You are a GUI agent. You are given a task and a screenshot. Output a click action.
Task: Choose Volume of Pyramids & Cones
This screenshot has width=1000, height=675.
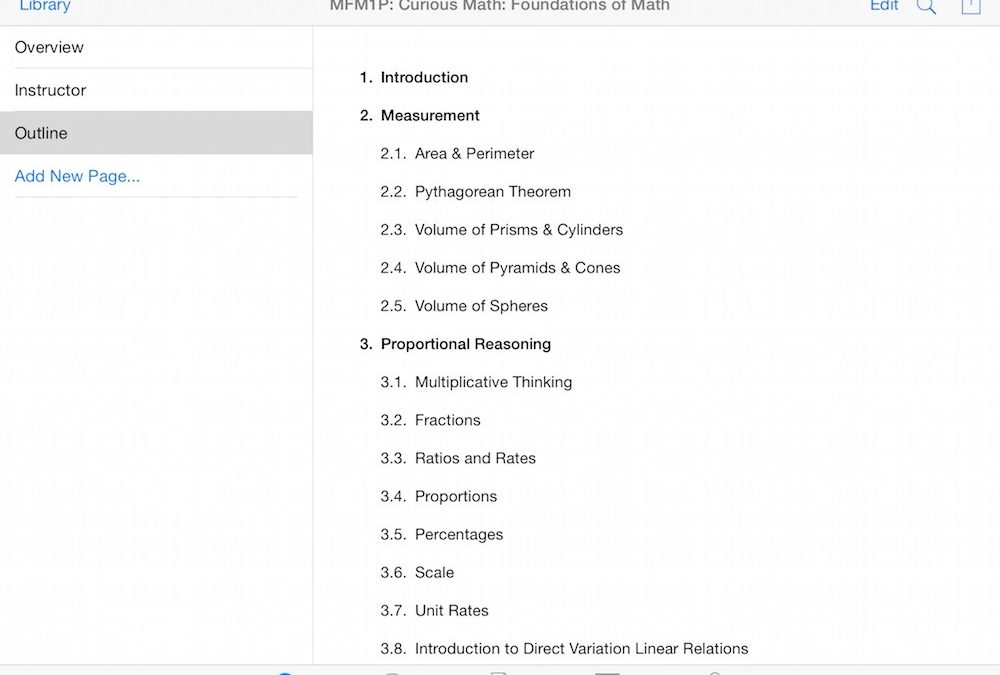[x=517, y=267]
